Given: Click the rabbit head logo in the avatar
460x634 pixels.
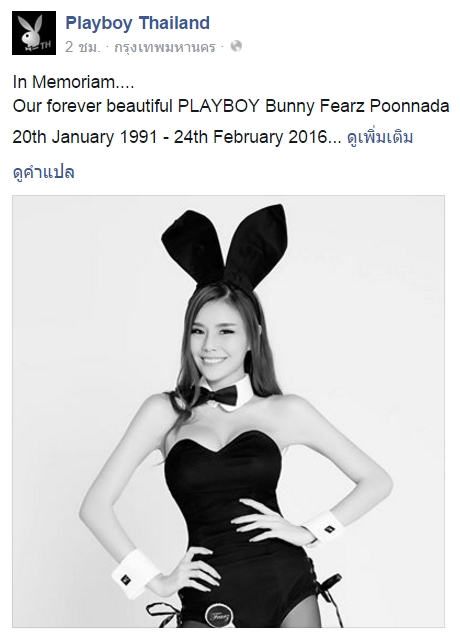Looking at the screenshot, I should (31, 30).
